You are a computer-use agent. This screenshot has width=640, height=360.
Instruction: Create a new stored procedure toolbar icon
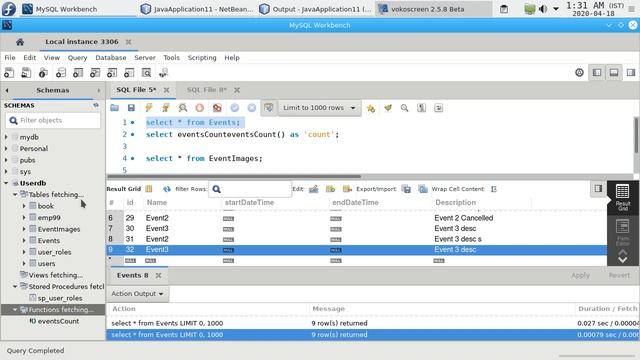[112, 73]
